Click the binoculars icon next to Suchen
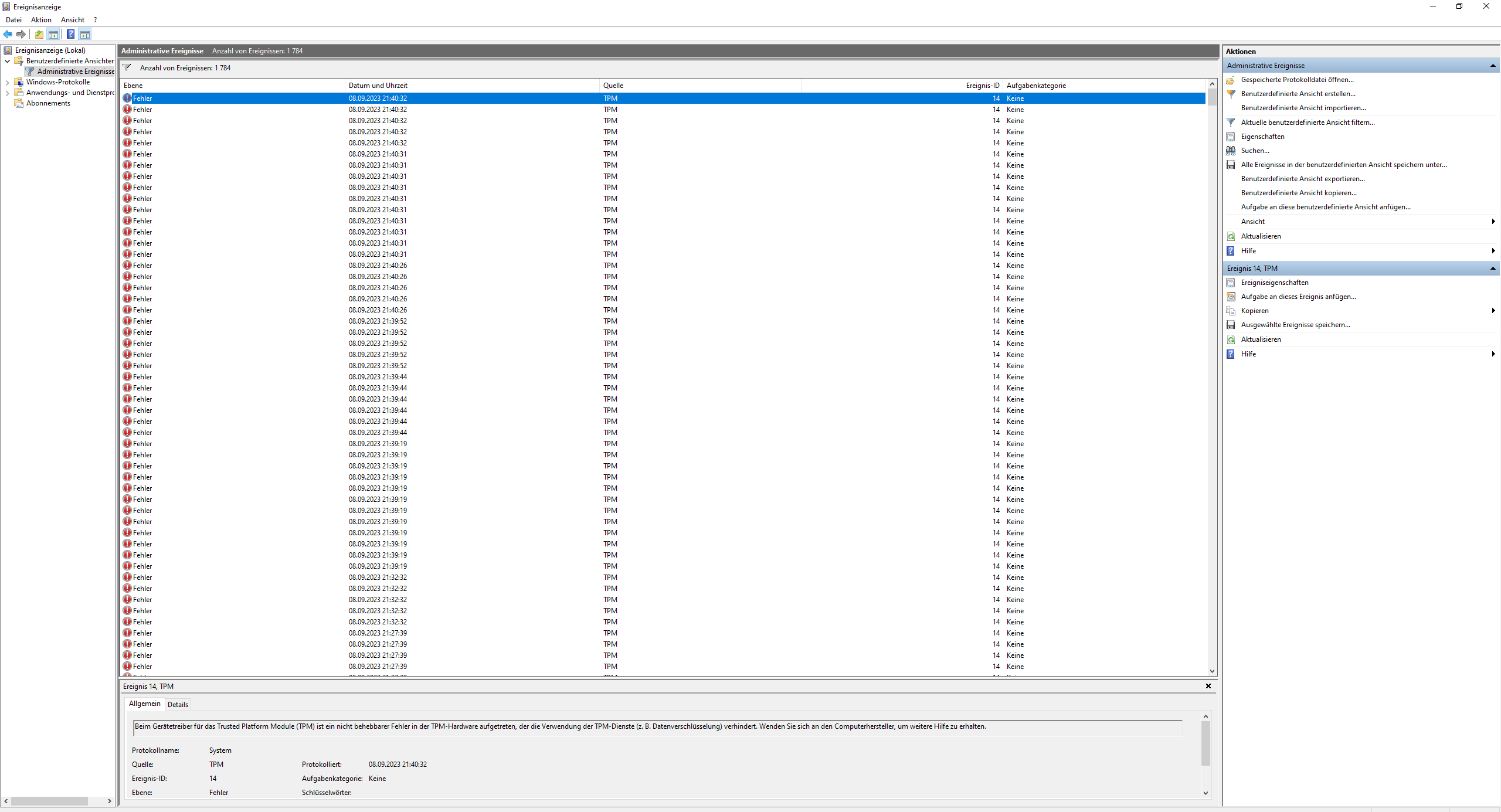 pyautogui.click(x=1231, y=151)
